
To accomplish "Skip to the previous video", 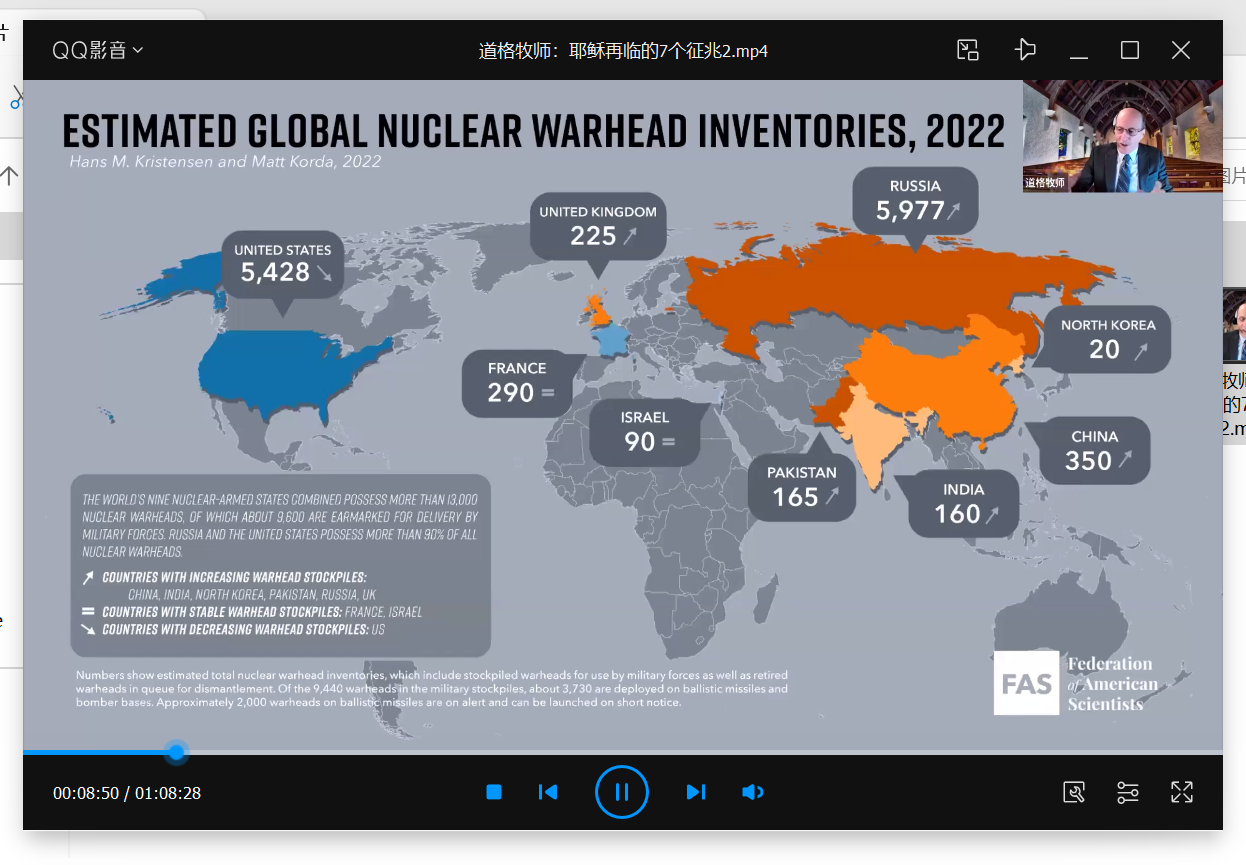I will (x=548, y=792).
